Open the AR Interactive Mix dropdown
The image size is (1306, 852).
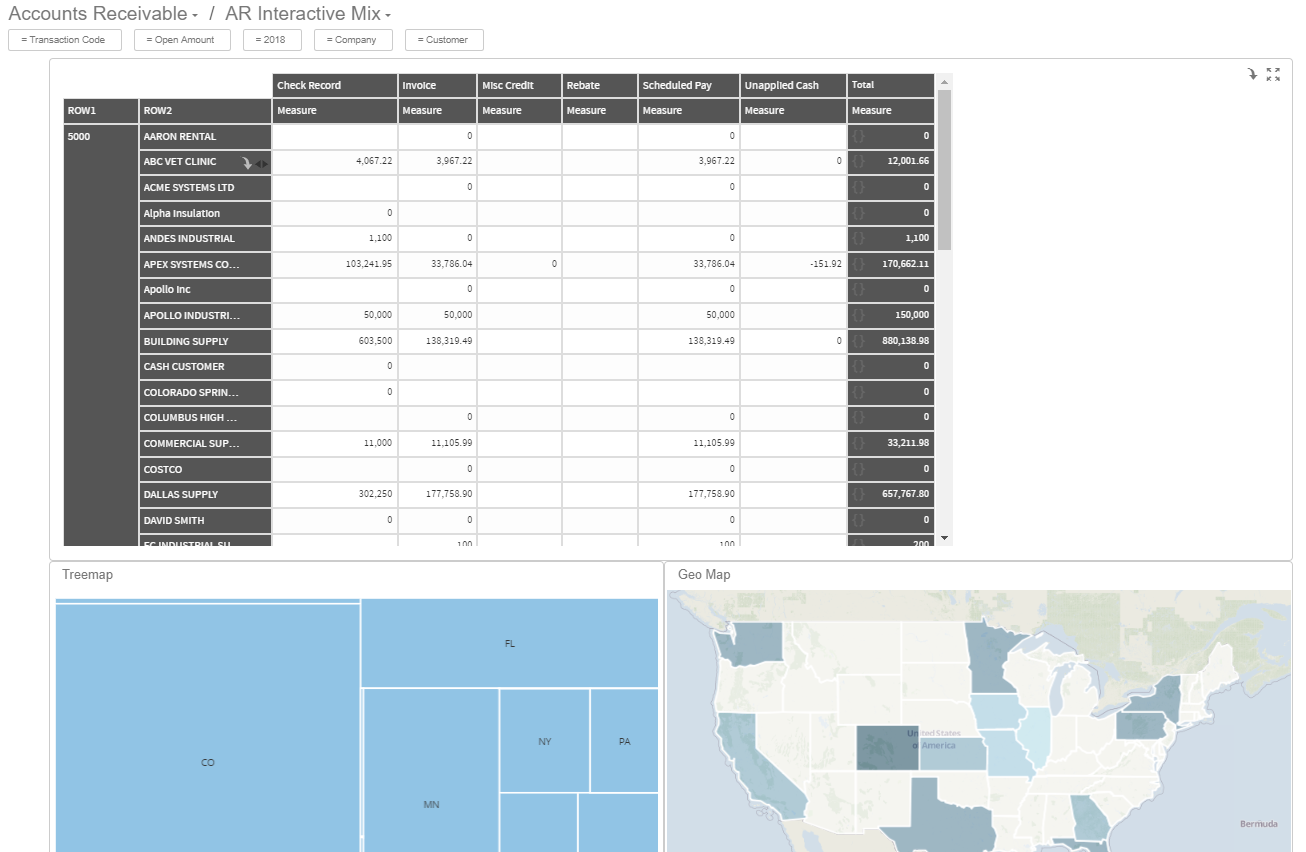pyautogui.click(x=388, y=15)
